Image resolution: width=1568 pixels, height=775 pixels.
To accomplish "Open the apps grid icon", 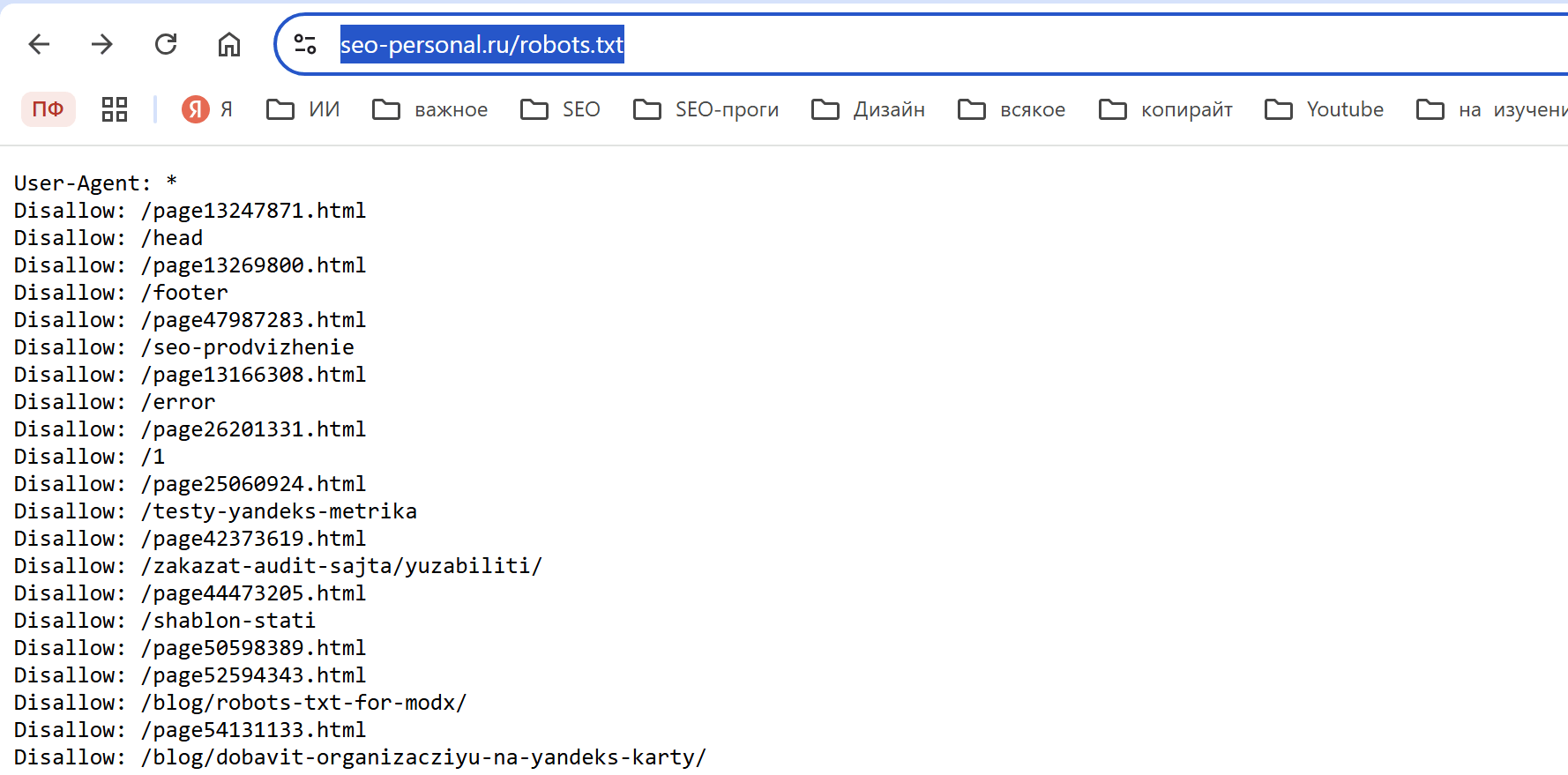I will point(115,109).
